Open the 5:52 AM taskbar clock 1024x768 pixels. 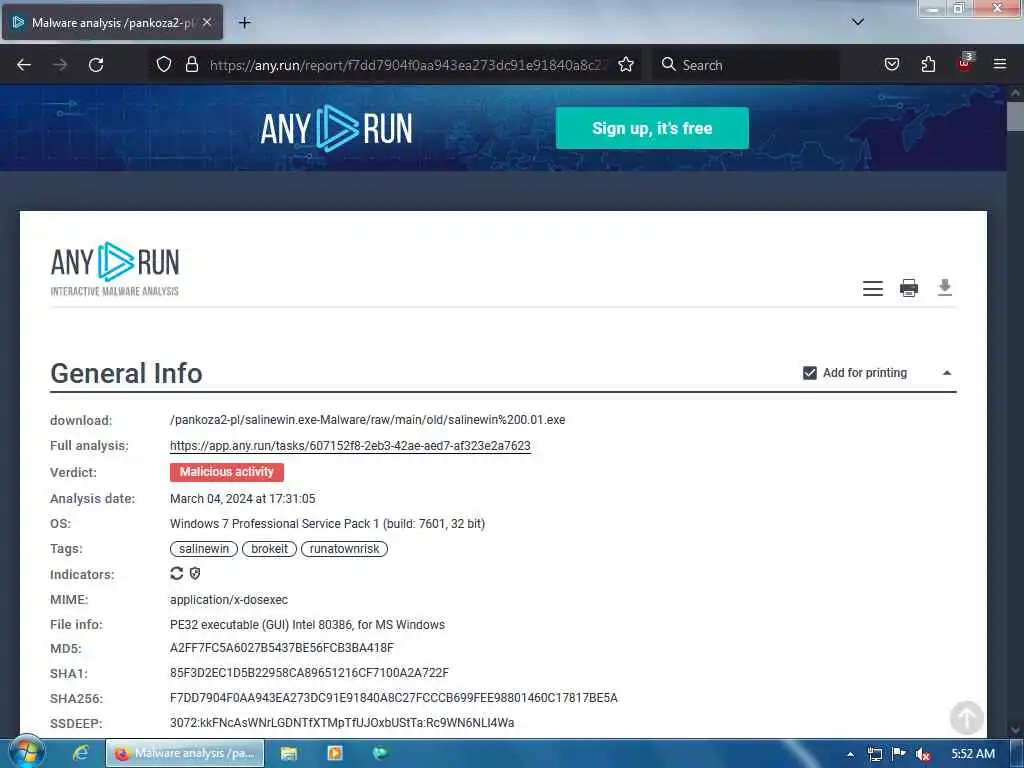click(x=973, y=754)
